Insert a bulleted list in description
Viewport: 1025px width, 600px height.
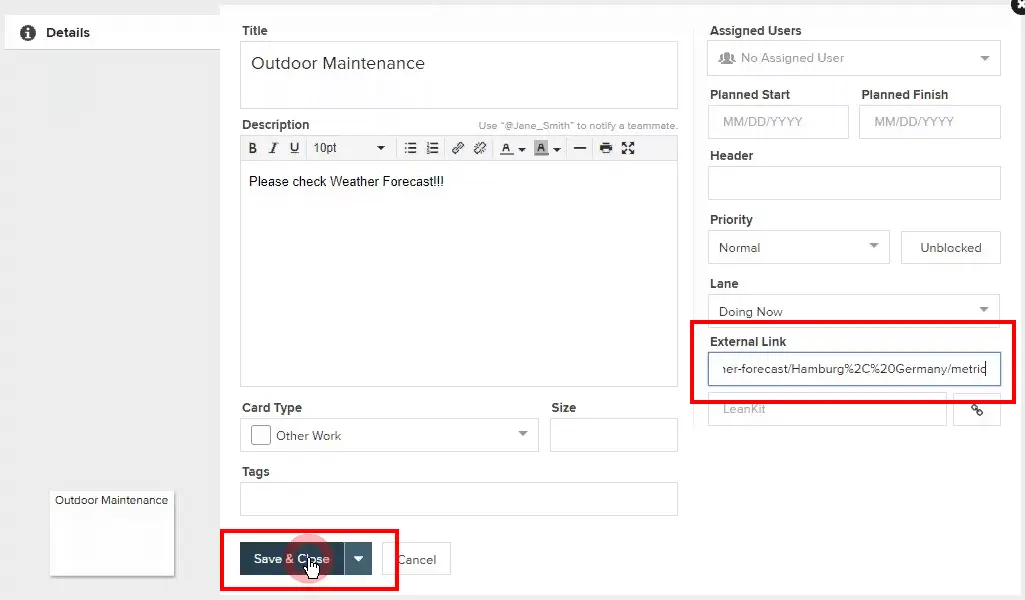coord(410,148)
